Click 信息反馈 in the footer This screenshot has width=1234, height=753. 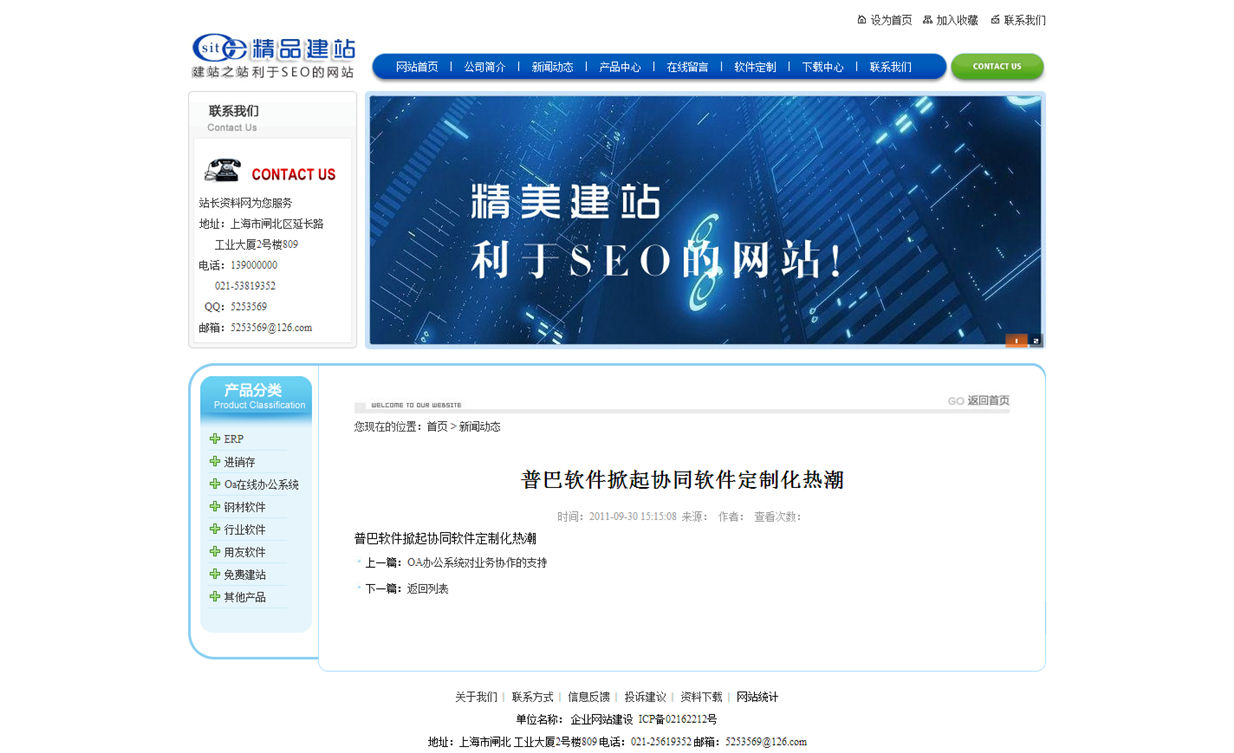[x=589, y=697]
